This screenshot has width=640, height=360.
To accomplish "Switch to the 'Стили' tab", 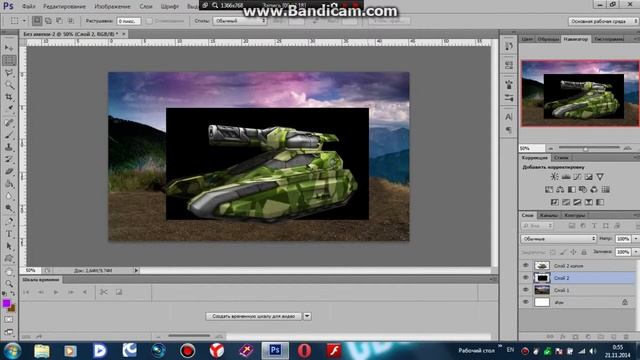I will click(561, 158).
